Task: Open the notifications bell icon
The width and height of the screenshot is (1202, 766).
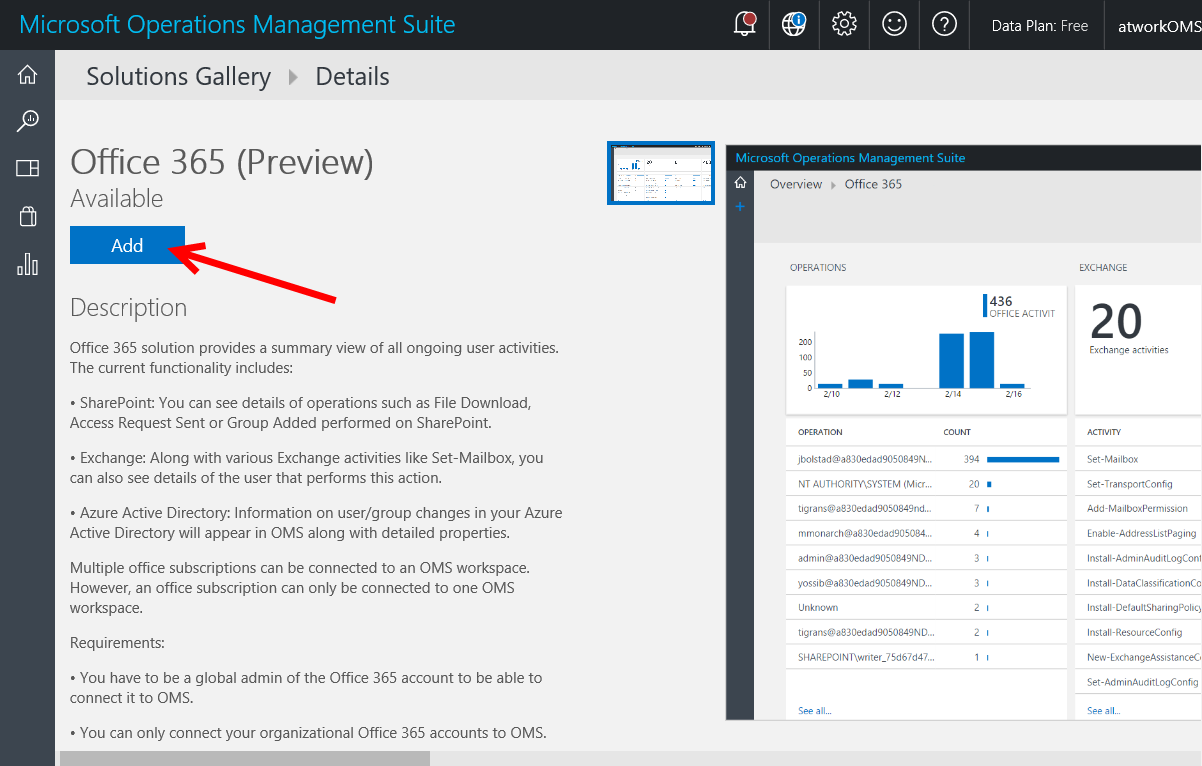Action: tap(744, 25)
